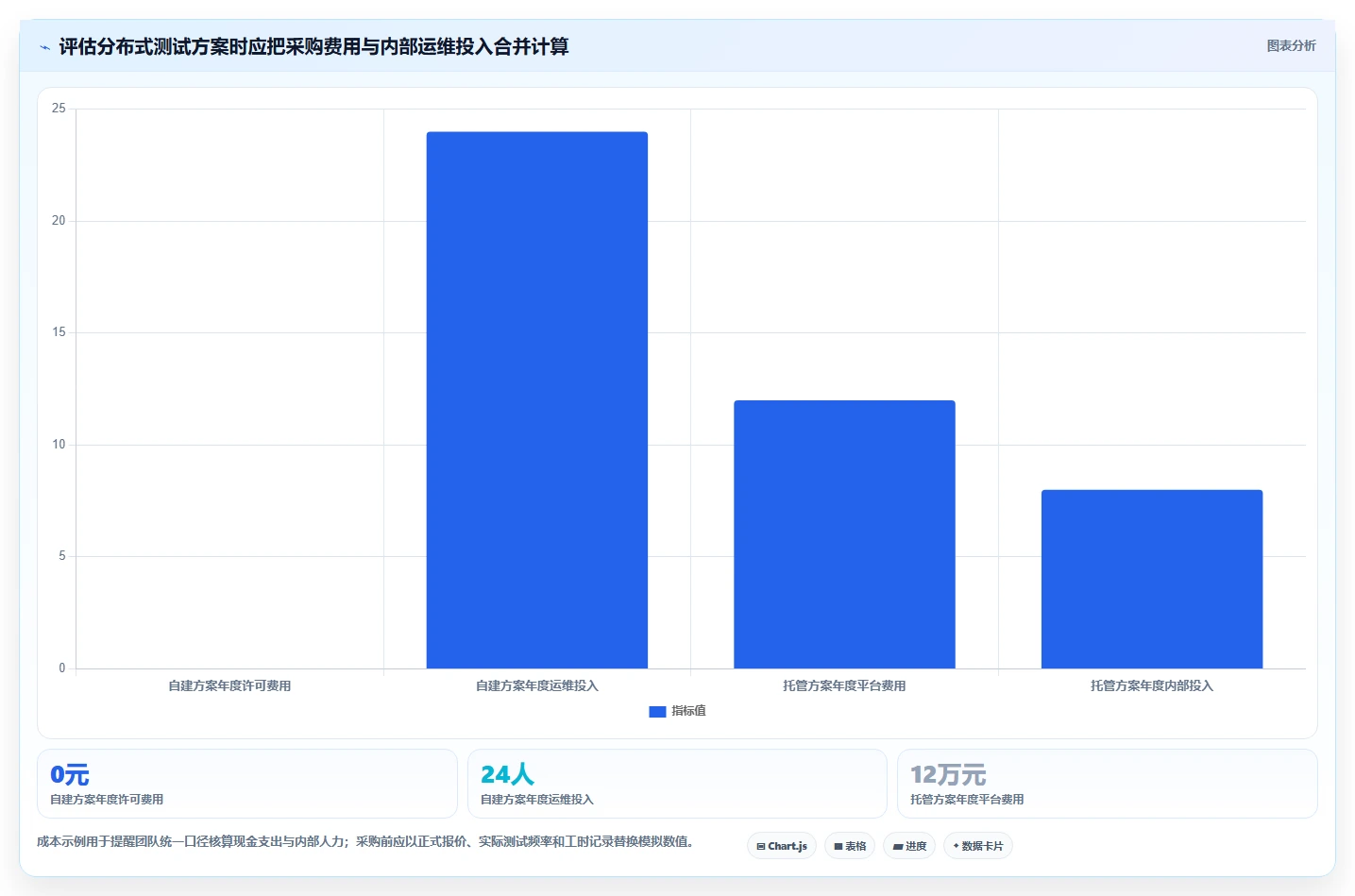The width and height of the screenshot is (1355, 896).
Task: Click the y-axis value 20
Action: (59, 221)
